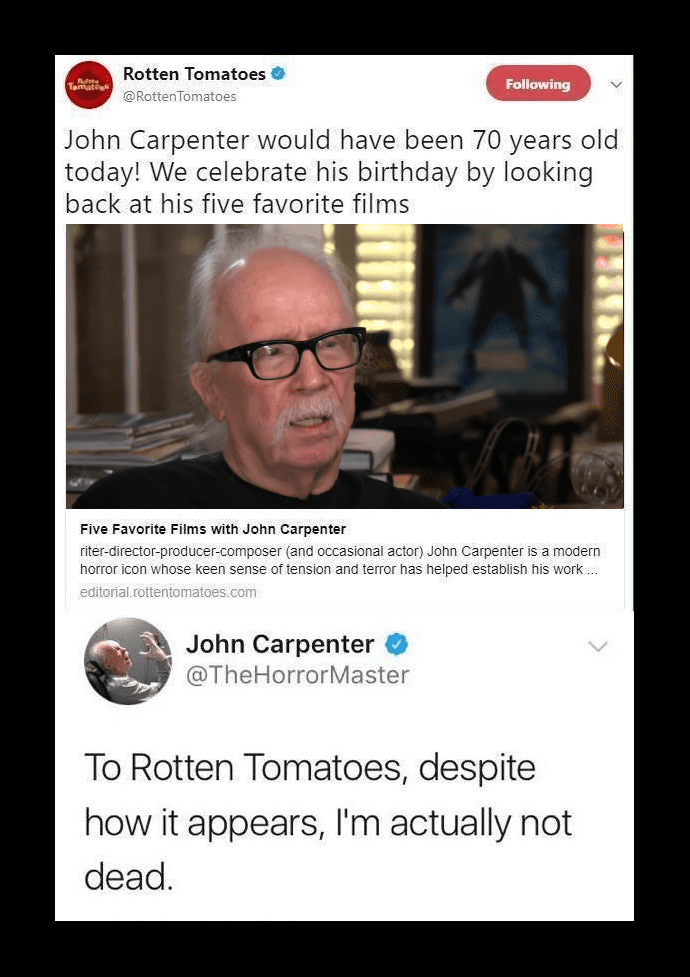Expand John Carpenter's tweet options chevron
This screenshot has width=690, height=977.
tap(598, 646)
